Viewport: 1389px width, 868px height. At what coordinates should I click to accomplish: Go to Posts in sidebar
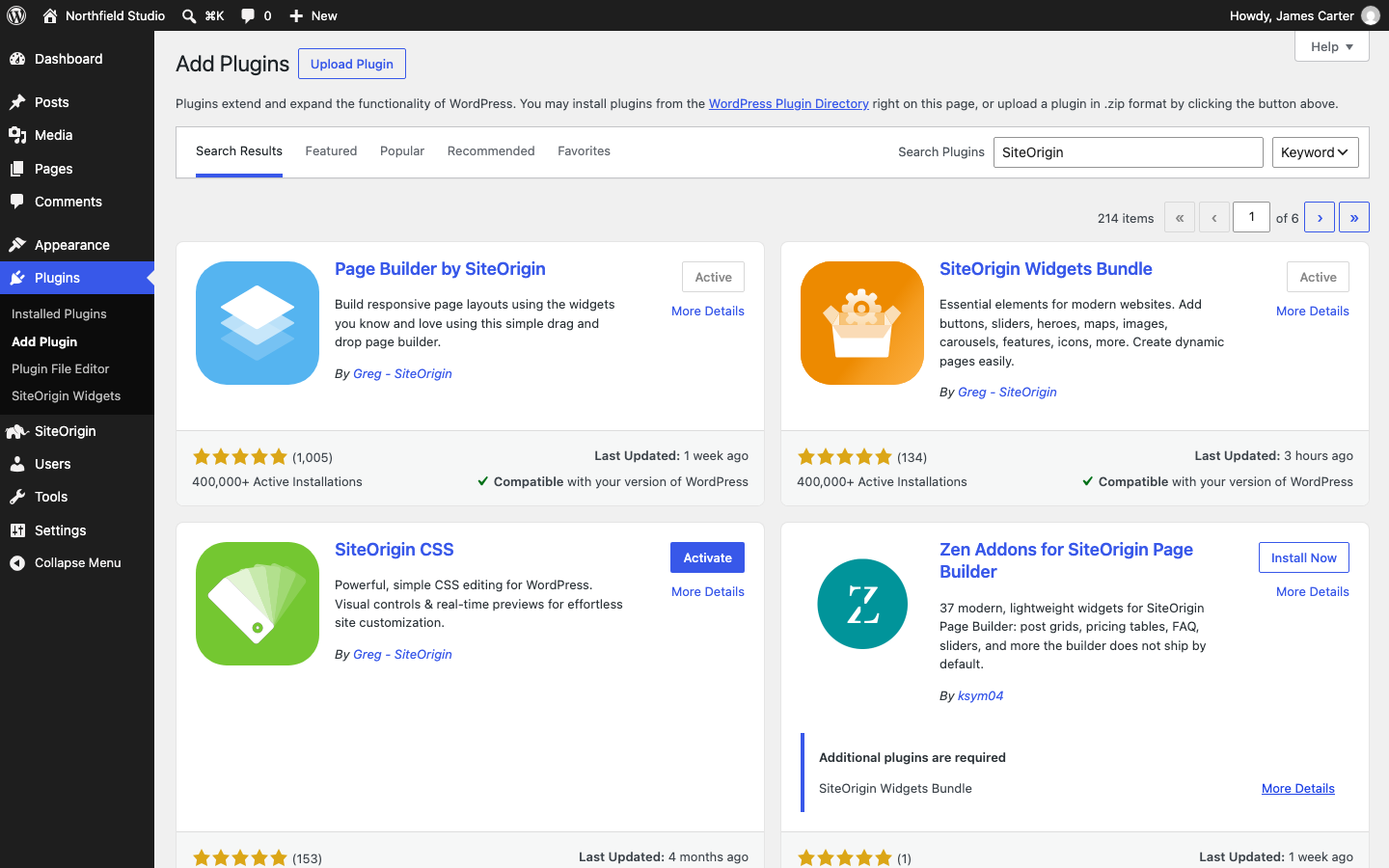pos(77,102)
